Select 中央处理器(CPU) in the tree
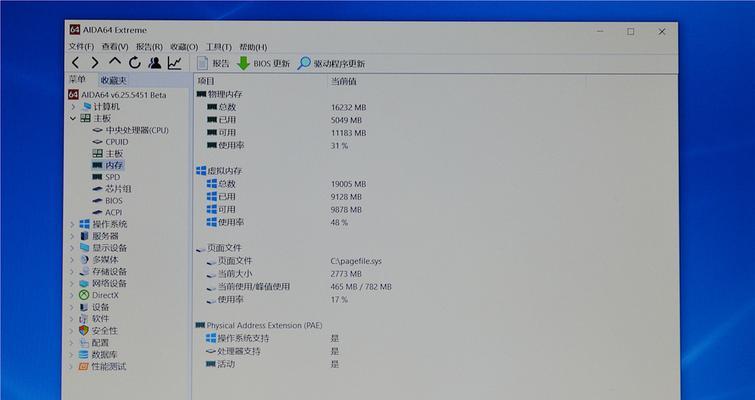The width and height of the screenshot is (755, 400). click(x=130, y=130)
